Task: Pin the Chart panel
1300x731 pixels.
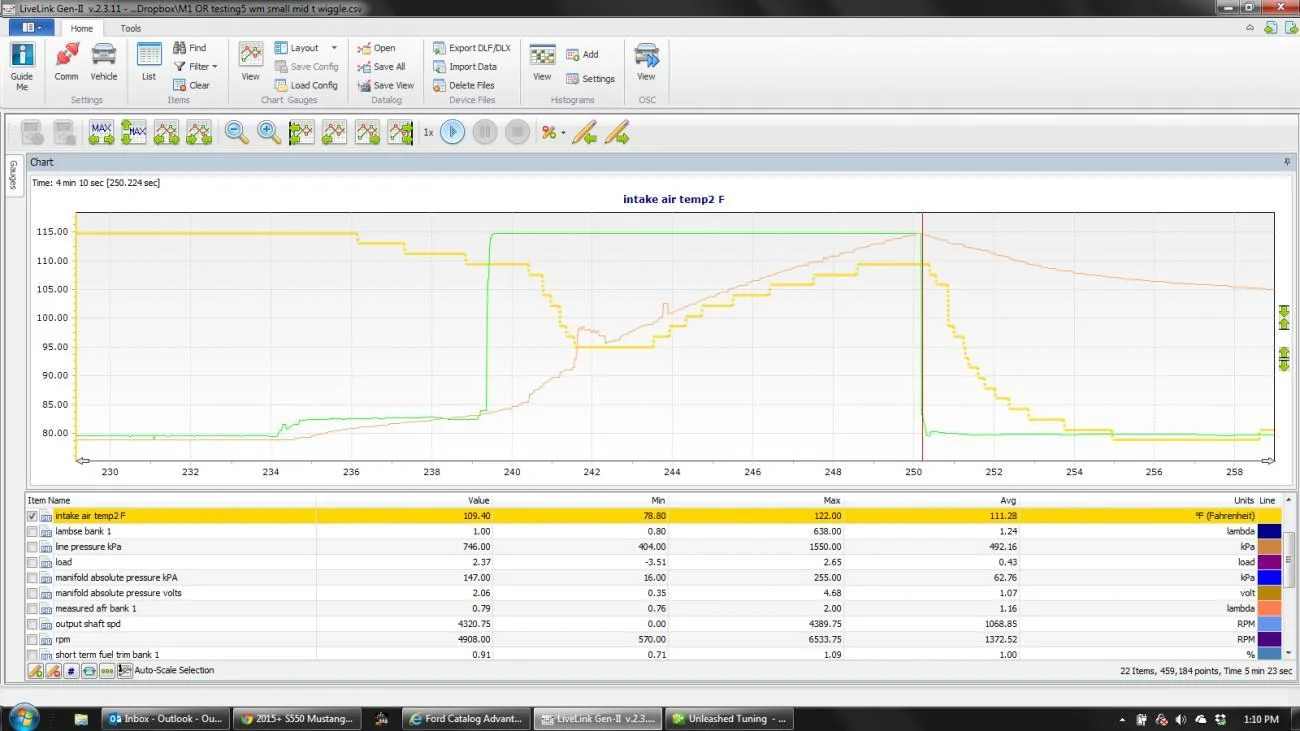Action: [x=1287, y=162]
